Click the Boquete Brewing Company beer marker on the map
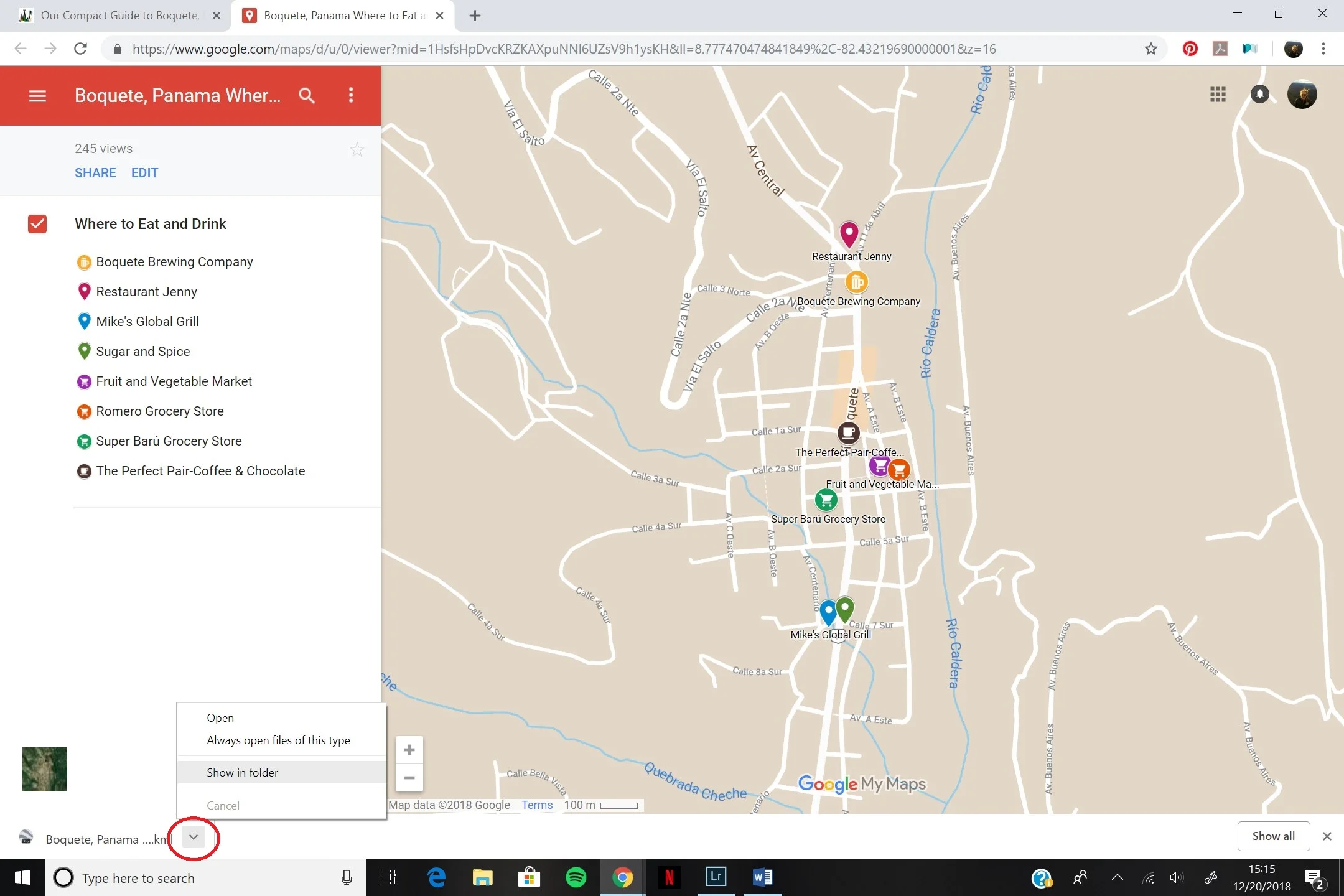This screenshot has height=896, width=1344. pyautogui.click(x=856, y=282)
